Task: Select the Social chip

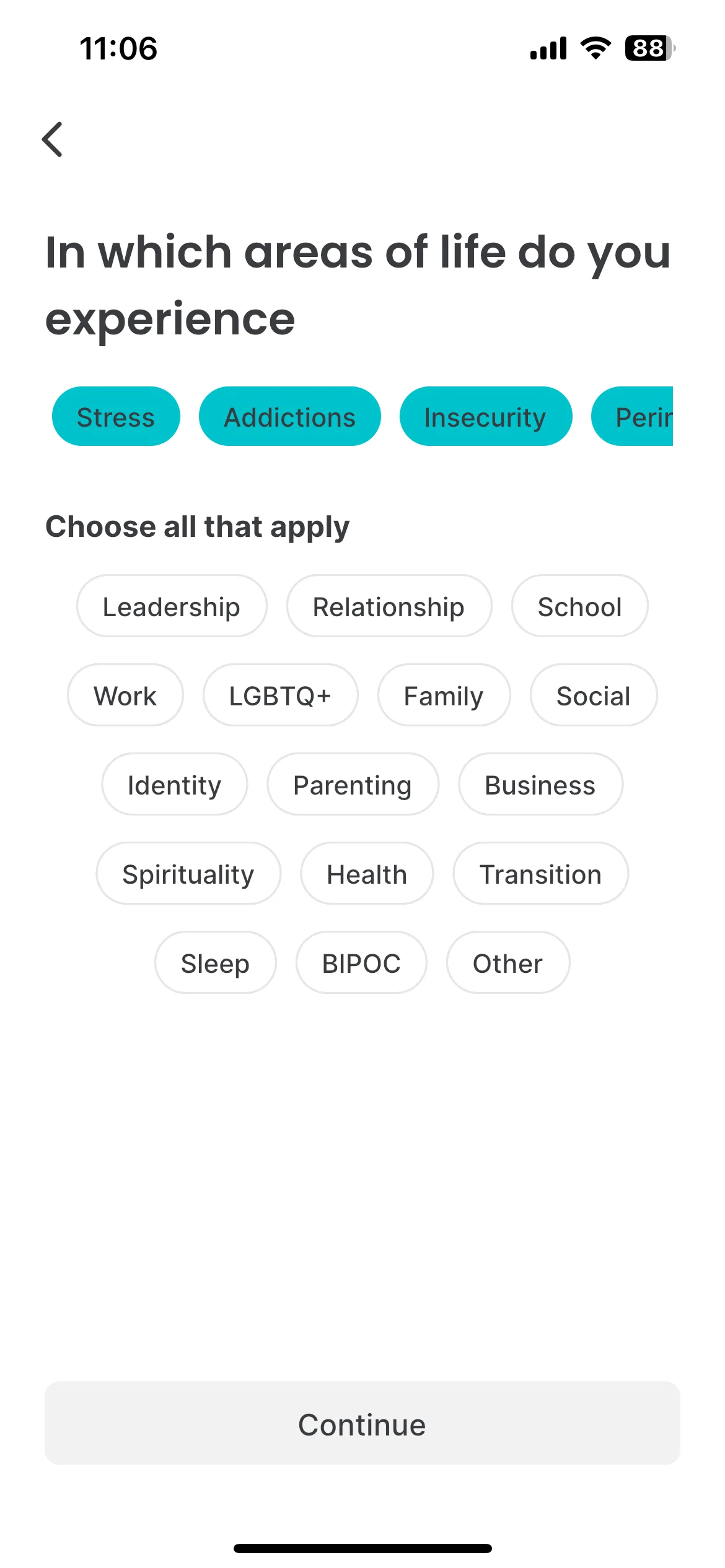Action: [x=594, y=695]
